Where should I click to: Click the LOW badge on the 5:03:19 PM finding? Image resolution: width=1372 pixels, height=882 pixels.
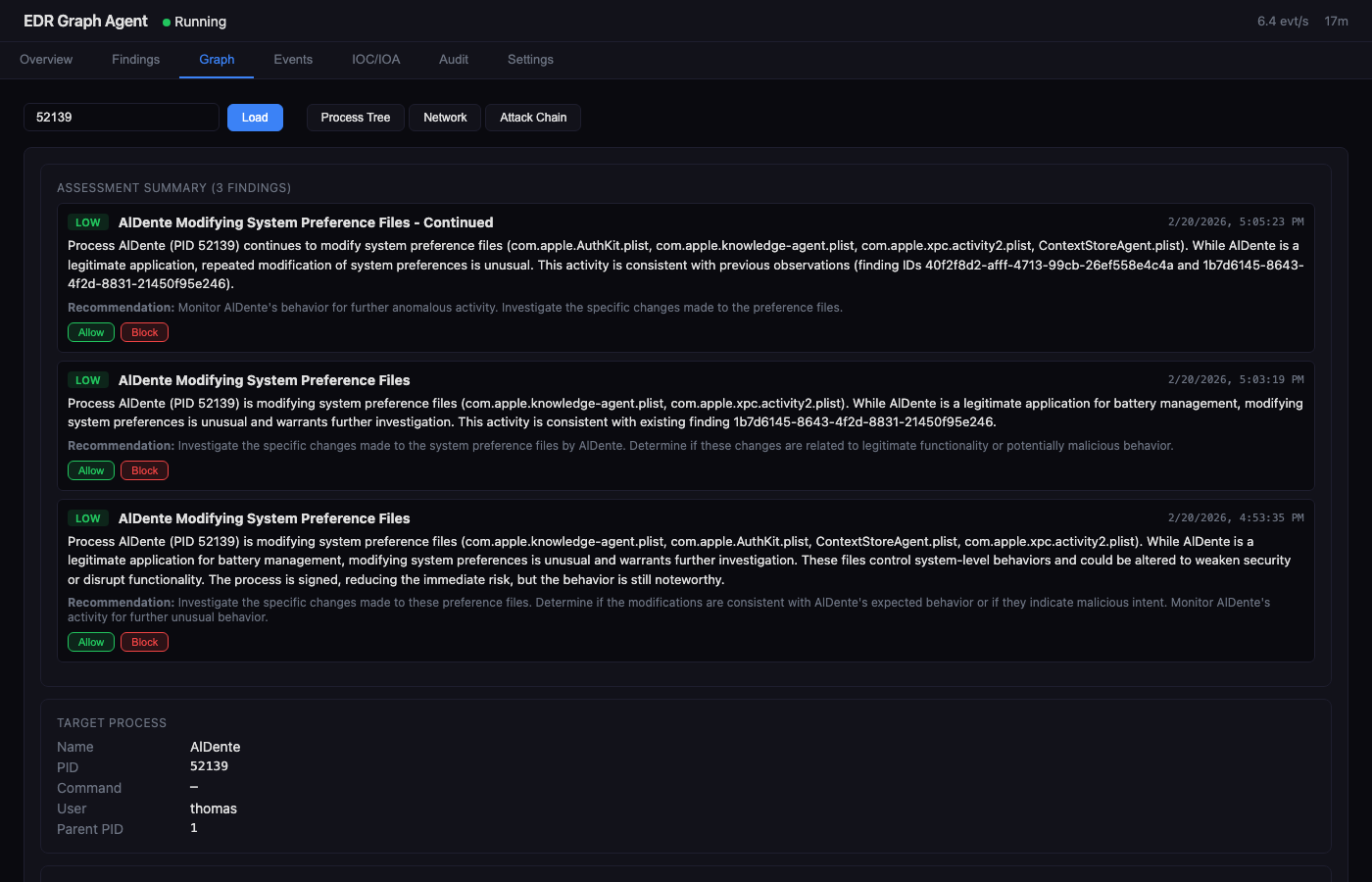click(x=88, y=380)
